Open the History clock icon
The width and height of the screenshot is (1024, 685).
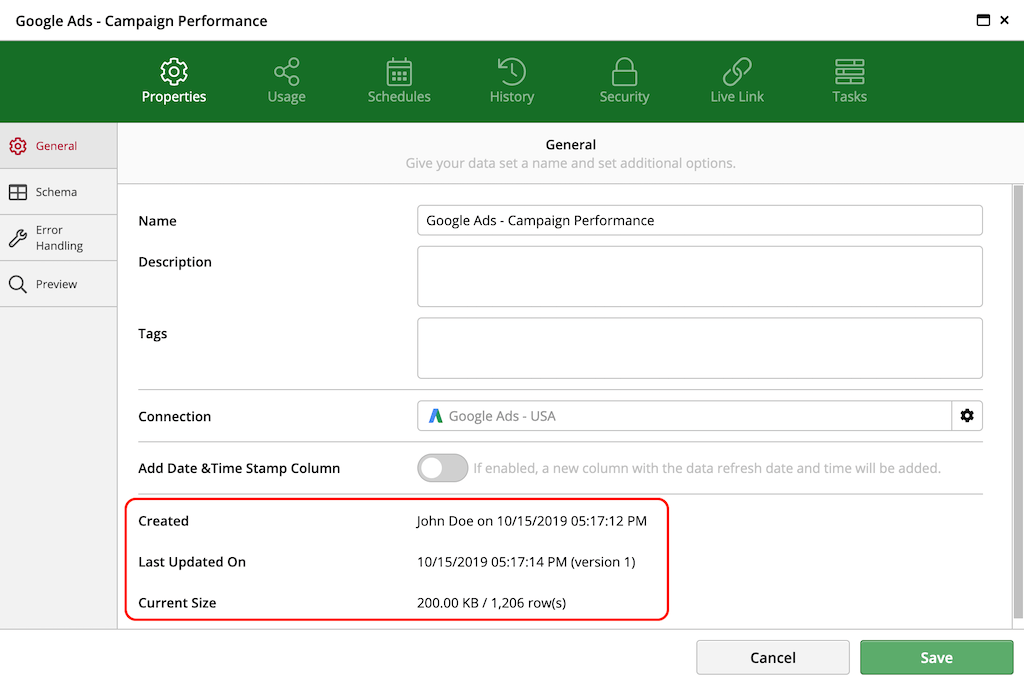coord(512,72)
